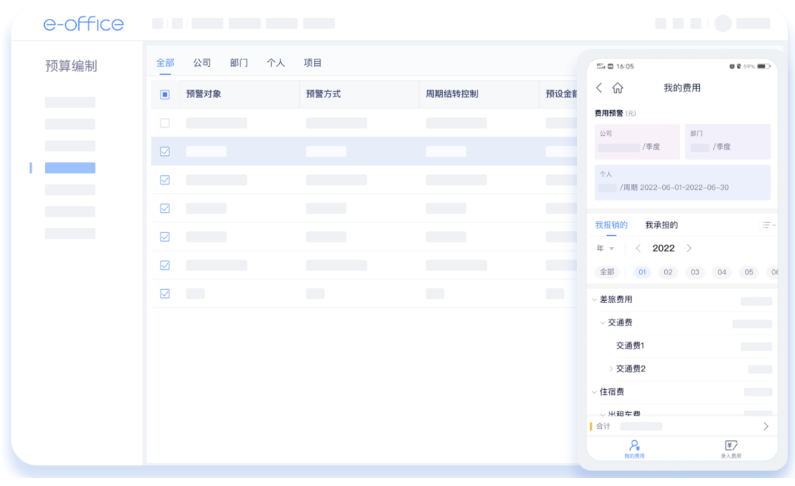Open the 个人 budget warning card
This screenshot has width=795, height=486.
(x=682, y=182)
